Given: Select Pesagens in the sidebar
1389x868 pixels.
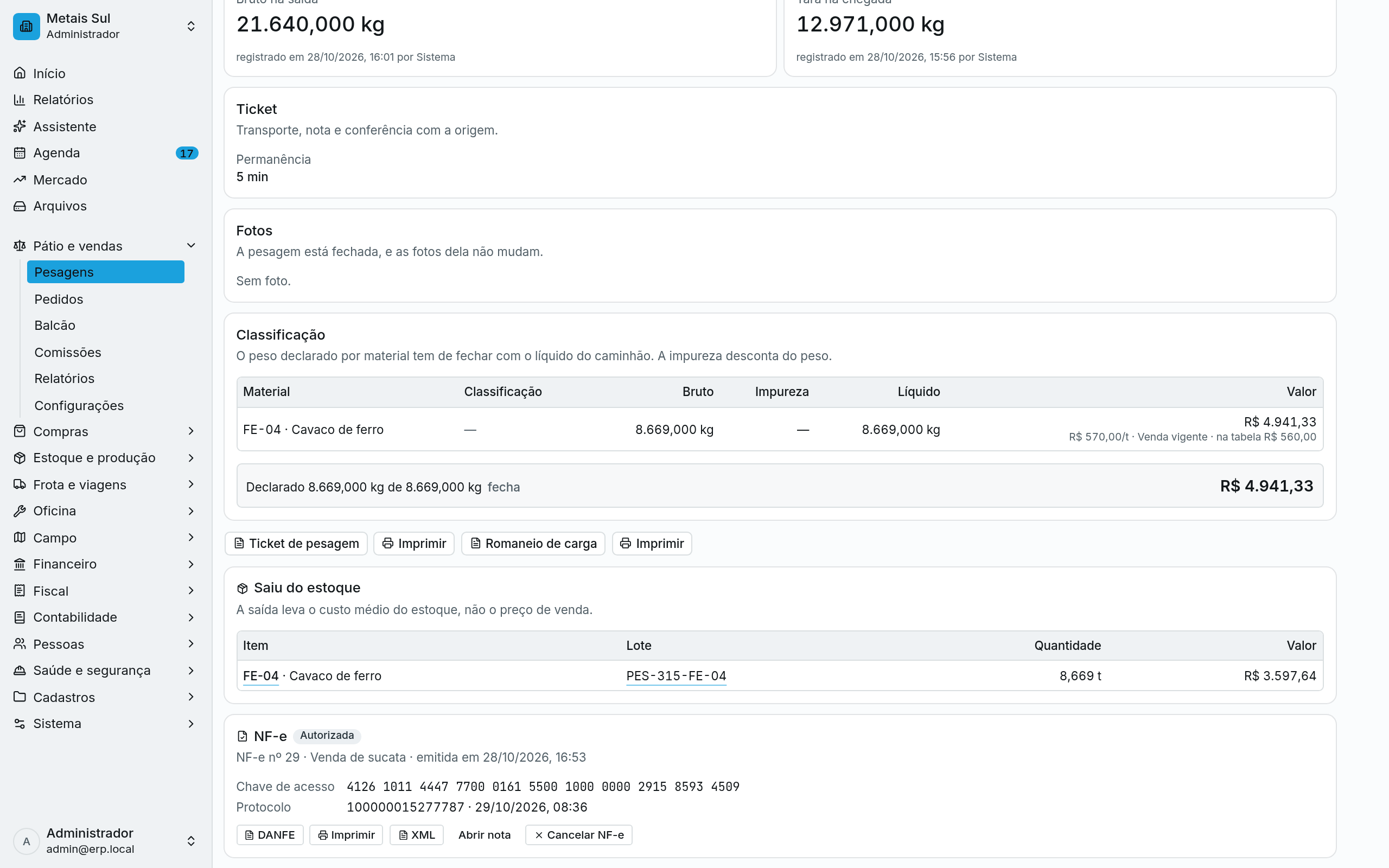Looking at the screenshot, I should [x=106, y=272].
